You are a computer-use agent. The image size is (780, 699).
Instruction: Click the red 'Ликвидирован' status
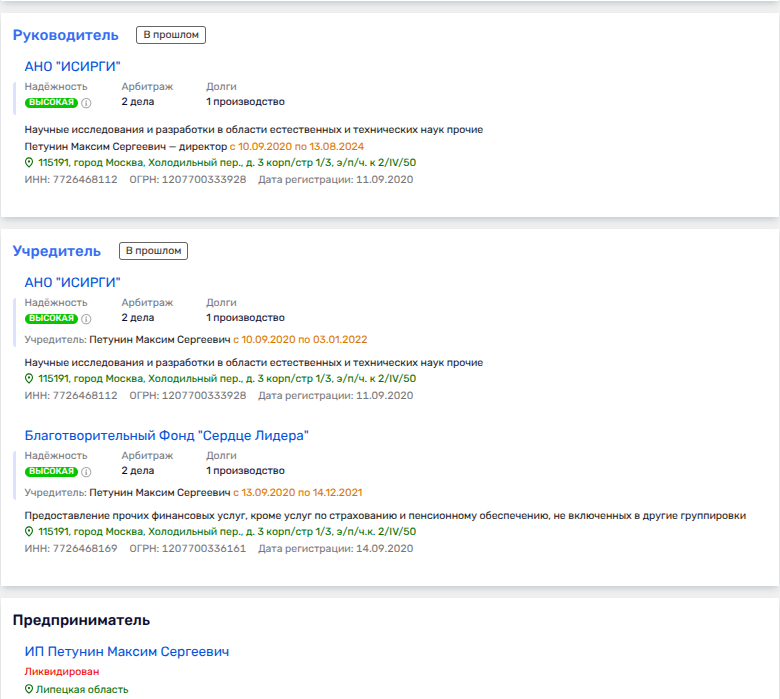[62, 672]
